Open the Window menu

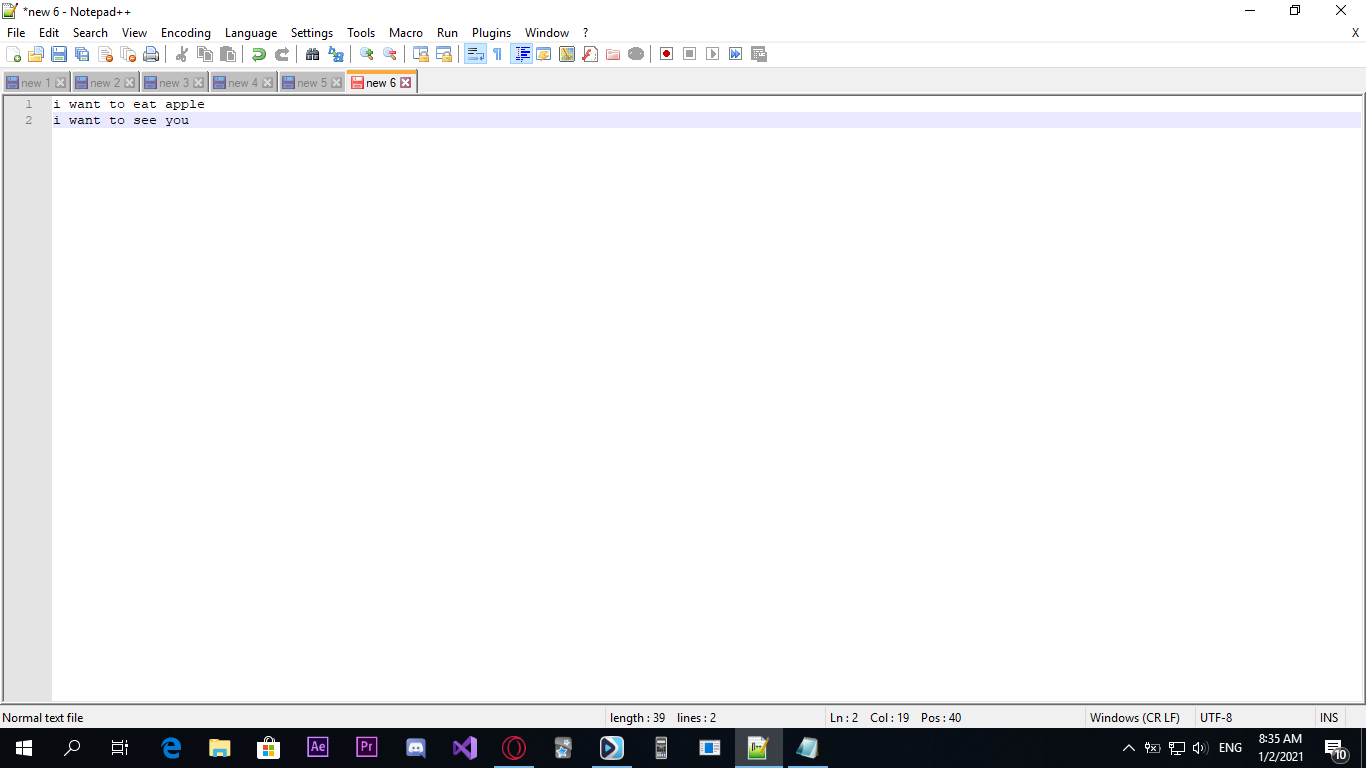(547, 33)
